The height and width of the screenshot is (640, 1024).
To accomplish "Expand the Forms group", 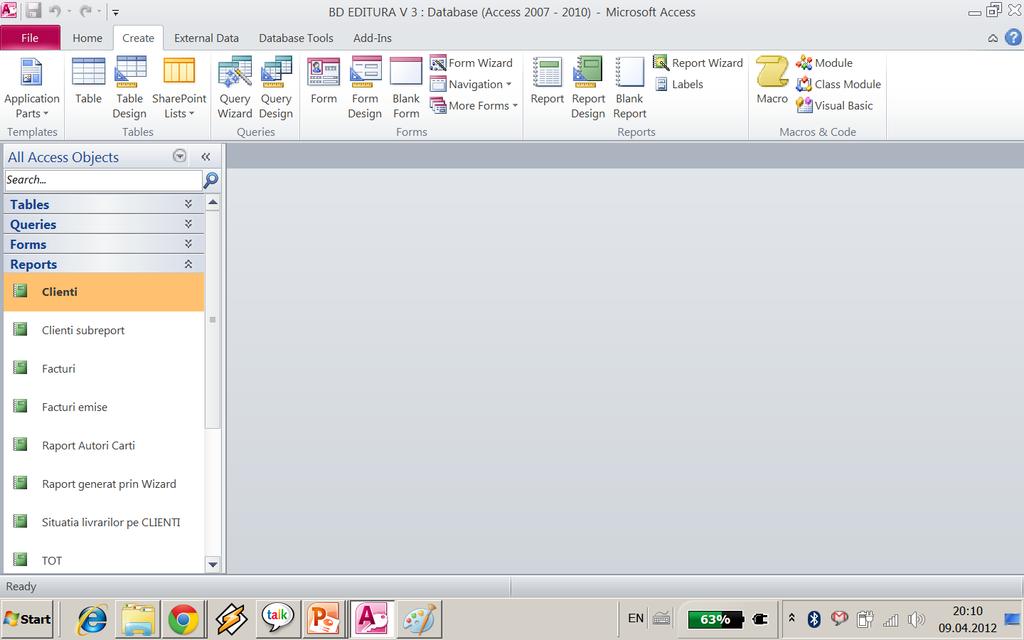I will (104, 244).
